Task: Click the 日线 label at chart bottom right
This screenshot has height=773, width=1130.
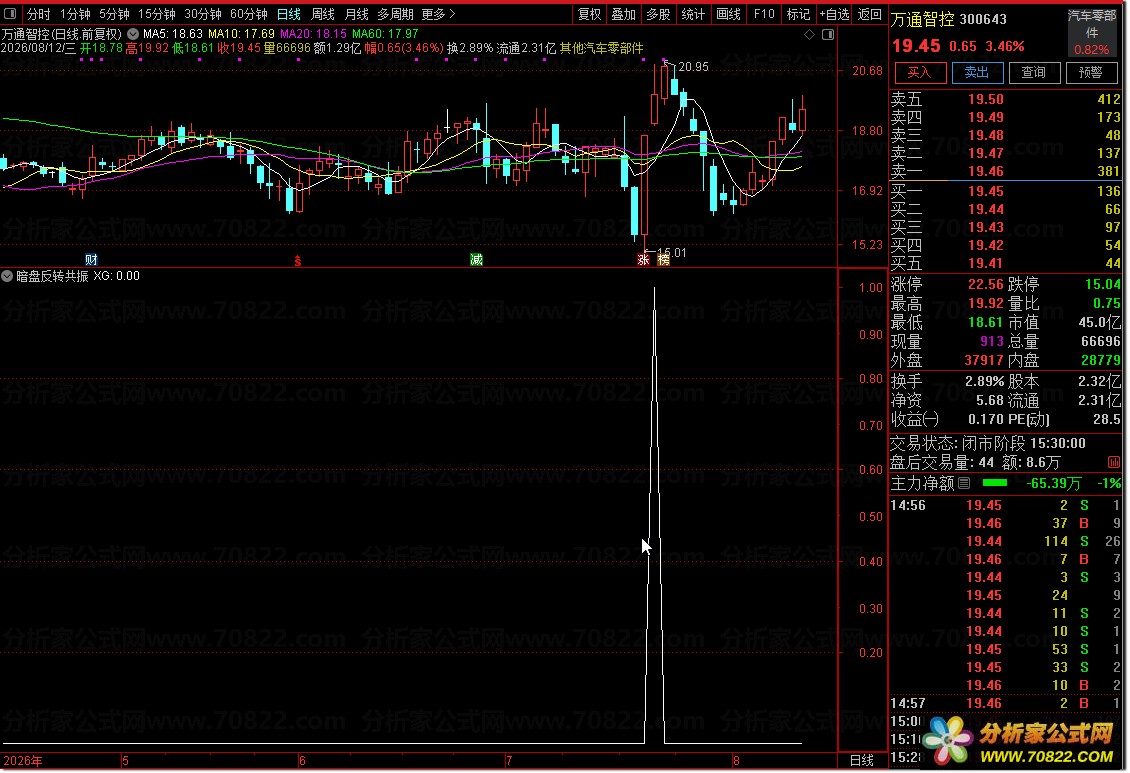Action: click(862, 761)
